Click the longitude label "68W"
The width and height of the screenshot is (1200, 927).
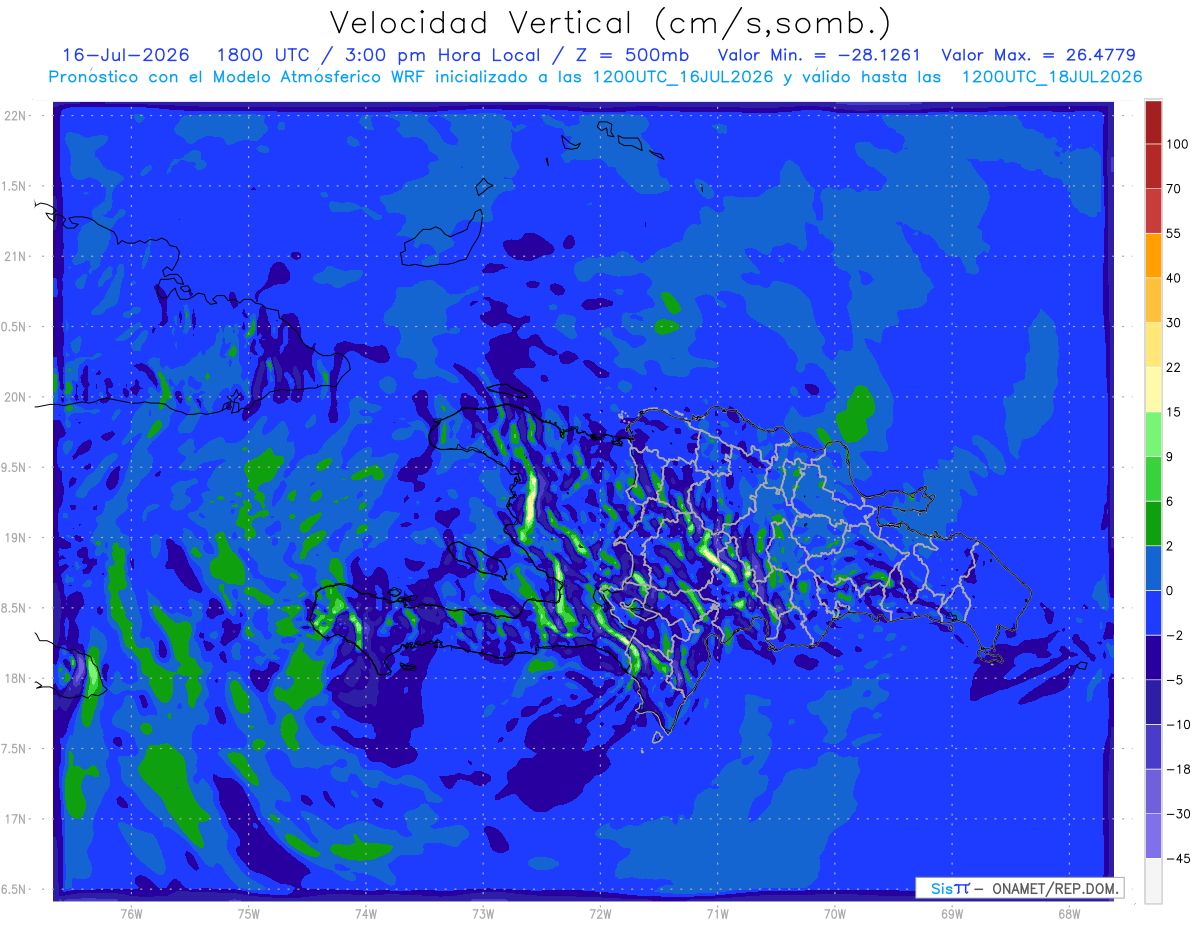pyautogui.click(x=1069, y=913)
